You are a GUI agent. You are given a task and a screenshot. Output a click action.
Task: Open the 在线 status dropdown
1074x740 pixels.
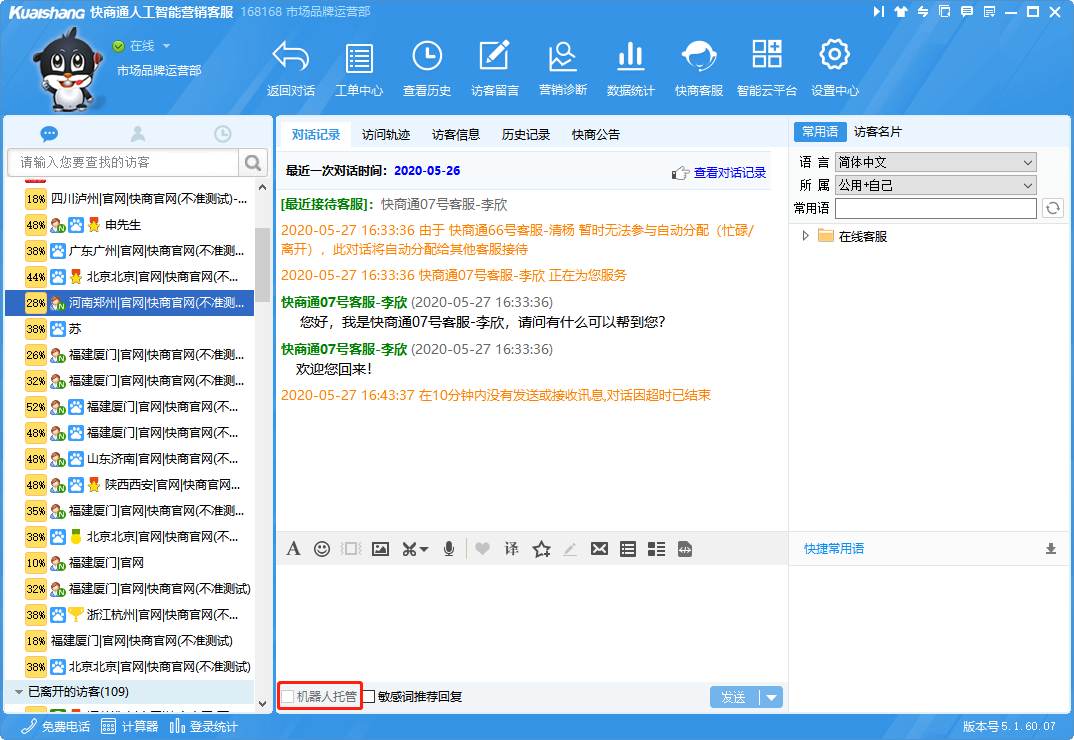pos(166,46)
